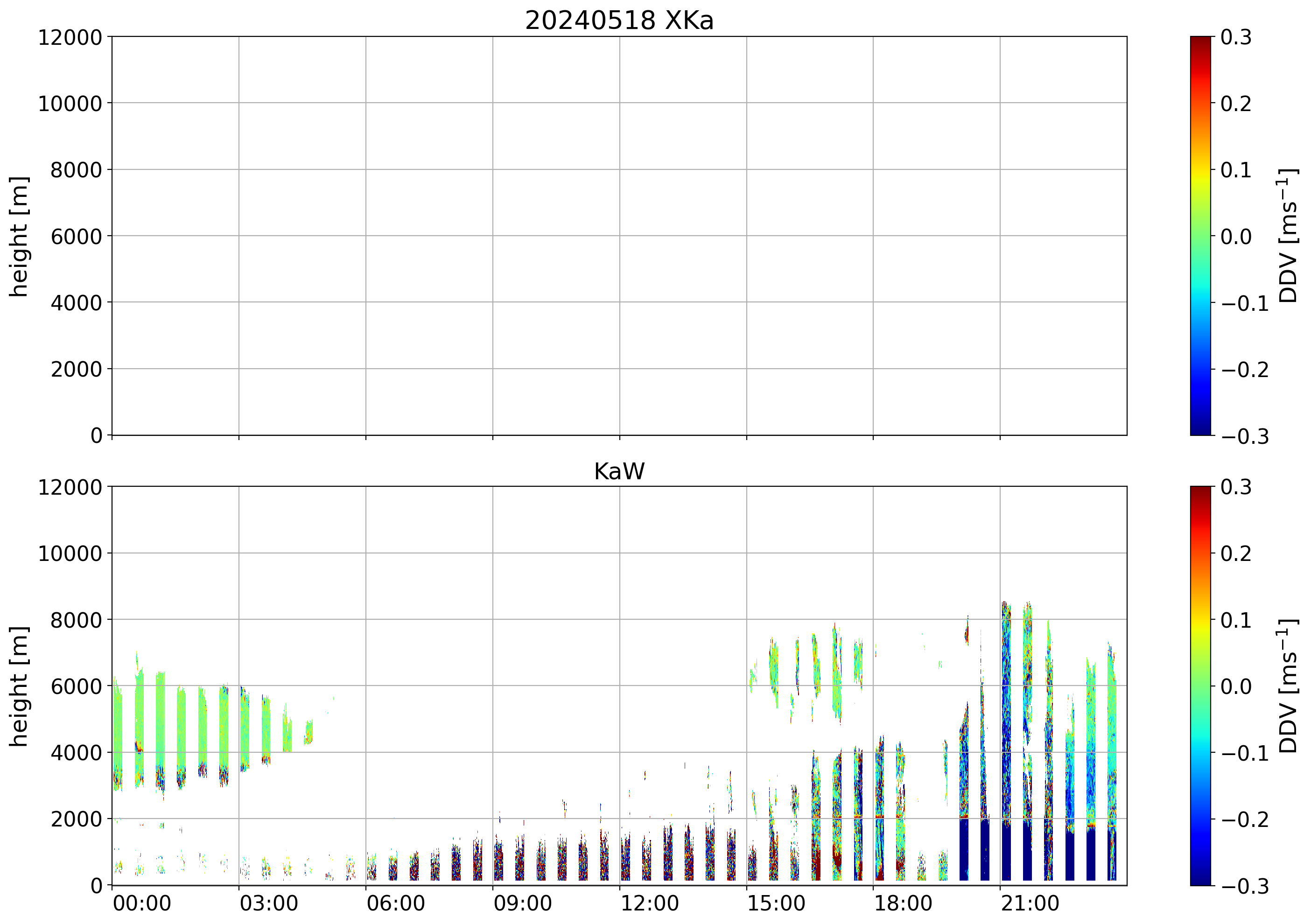The height and width of the screenshot is (924, 1311).
Task: Click the top colorbar DDV unit label
Action: click(1288, 235)
